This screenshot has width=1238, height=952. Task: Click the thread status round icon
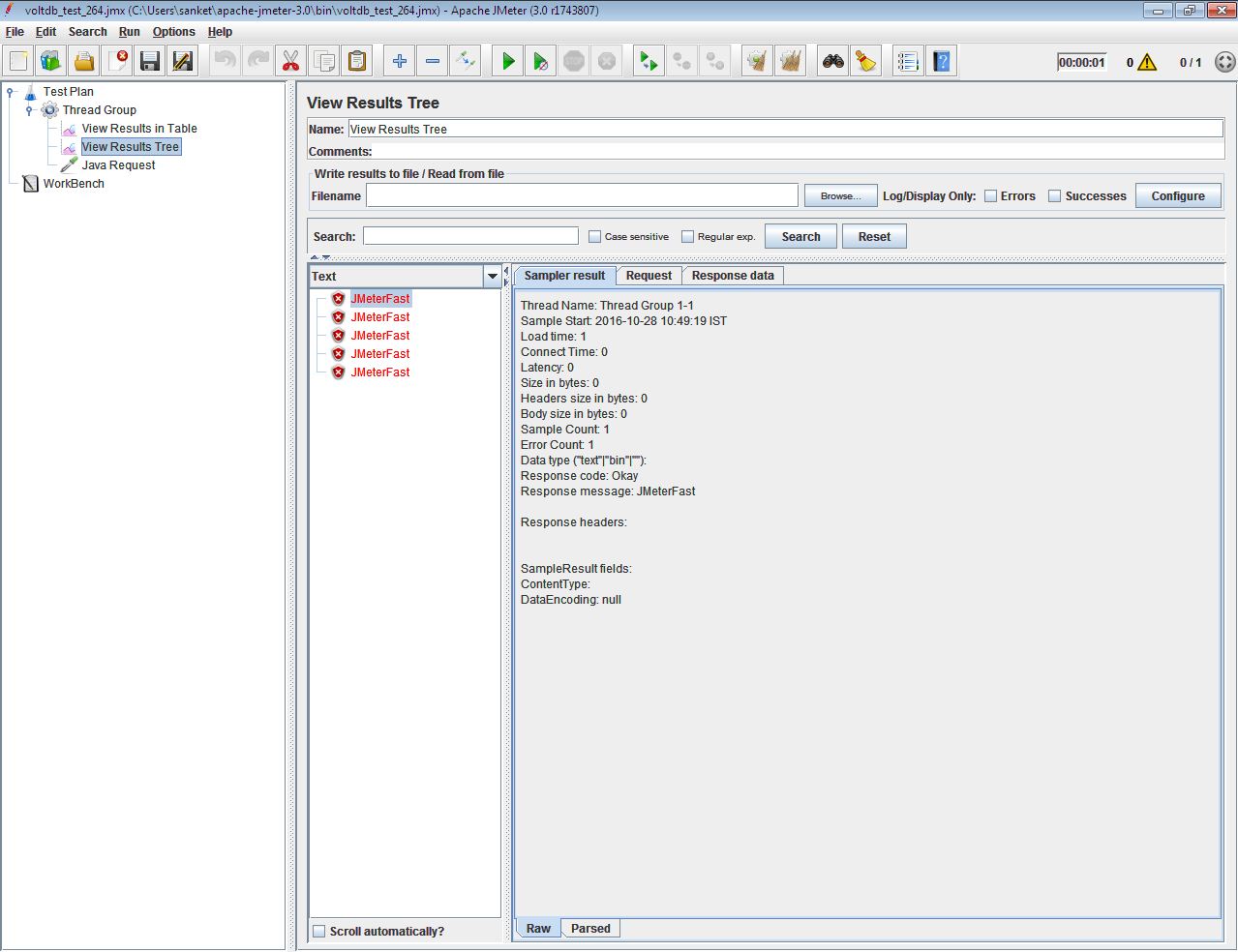pos(1225,62)
